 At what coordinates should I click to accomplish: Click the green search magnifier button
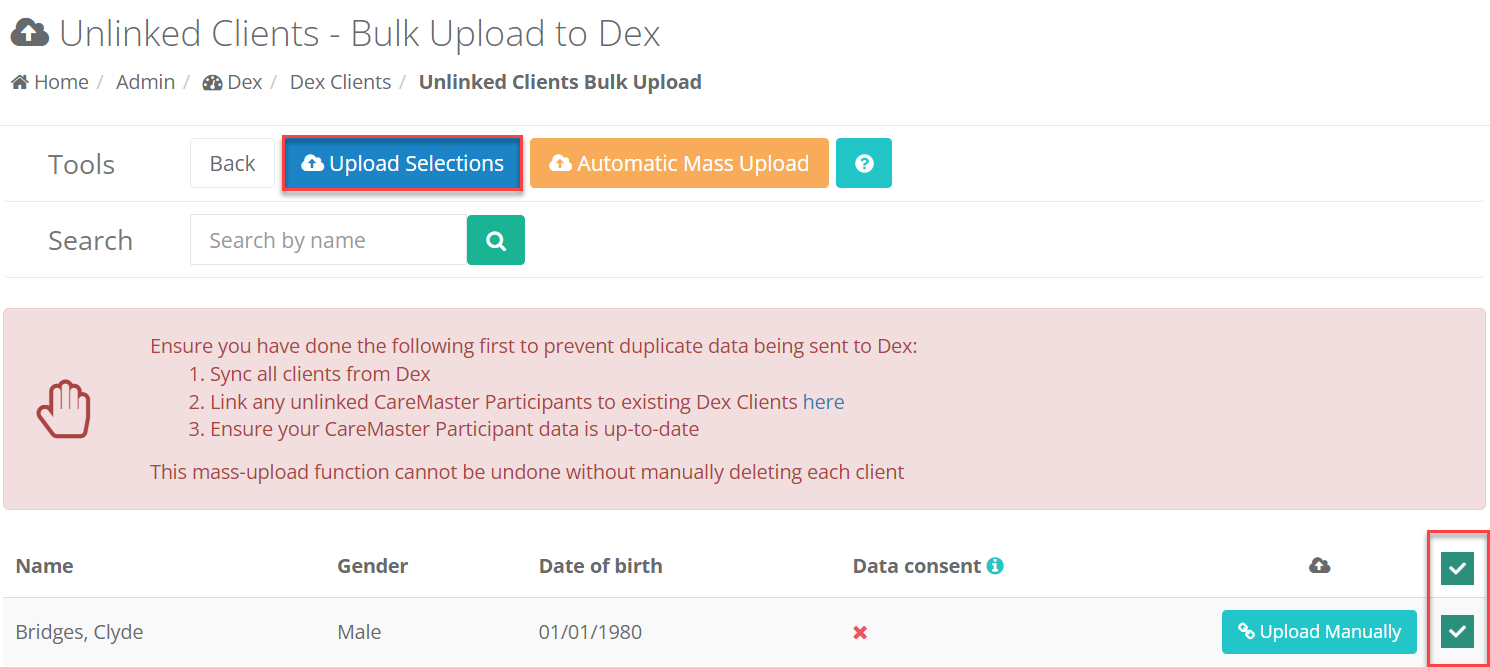click(x=496, y=240)
